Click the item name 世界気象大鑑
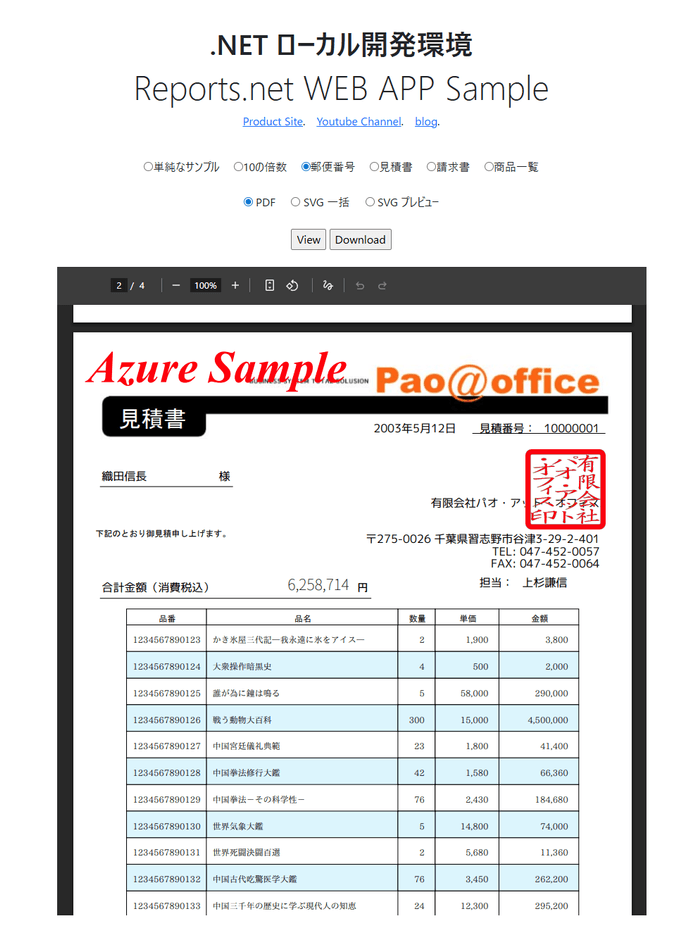Image resolution: width=691 pixels, height=940 pixels. tap(238, 827)
